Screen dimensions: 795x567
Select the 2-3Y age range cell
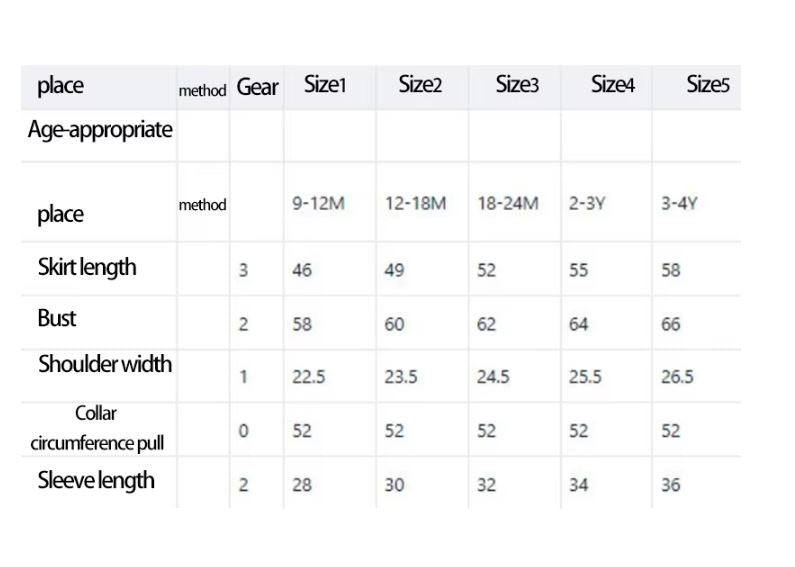pos(588,203)
